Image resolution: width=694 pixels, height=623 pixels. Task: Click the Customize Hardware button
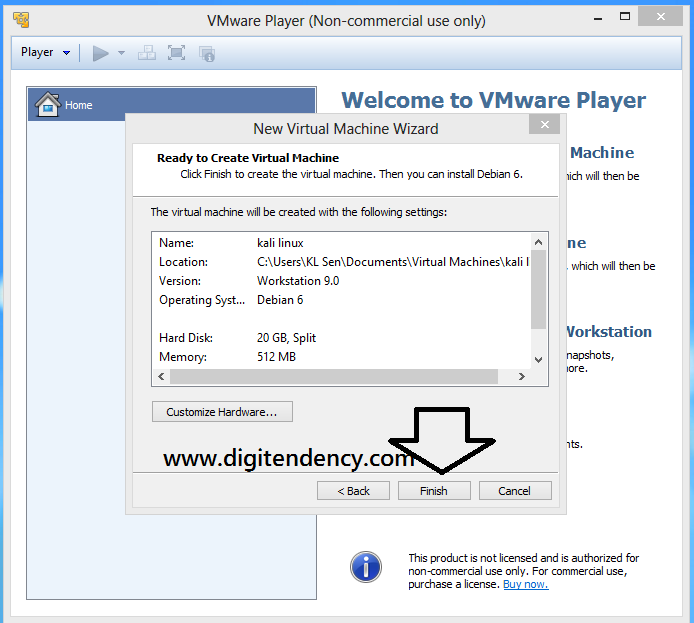[222, 411]
